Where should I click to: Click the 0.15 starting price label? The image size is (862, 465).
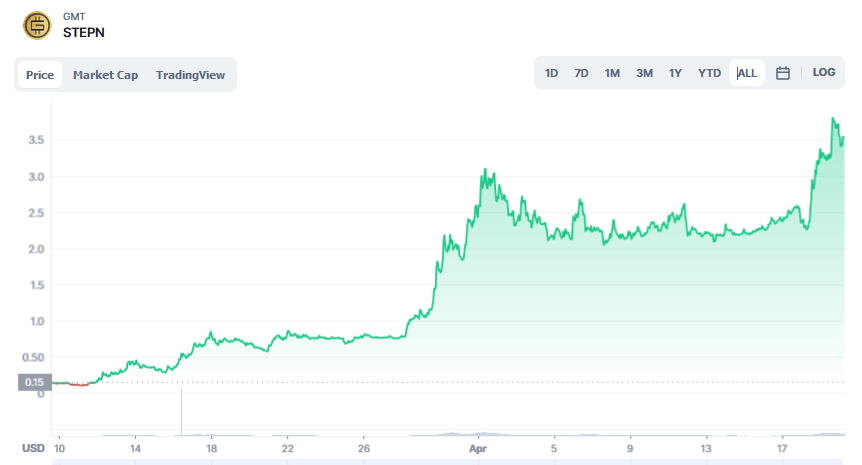35,382
